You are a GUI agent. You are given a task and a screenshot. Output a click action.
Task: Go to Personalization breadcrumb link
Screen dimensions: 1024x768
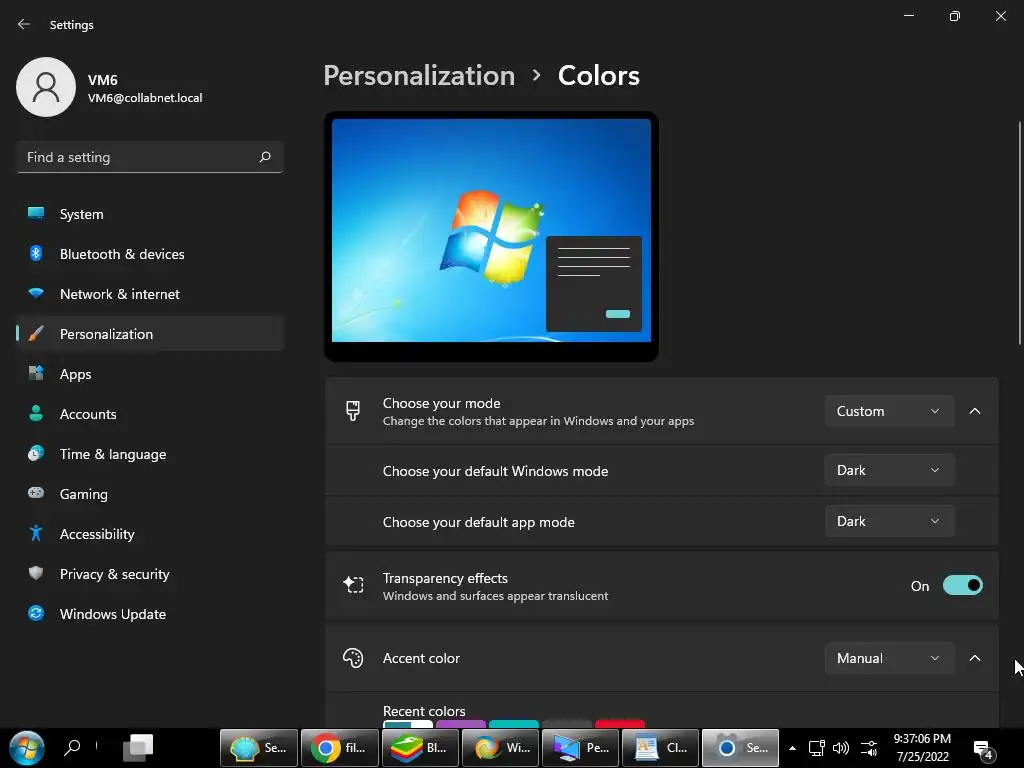(x=419, y=76)
